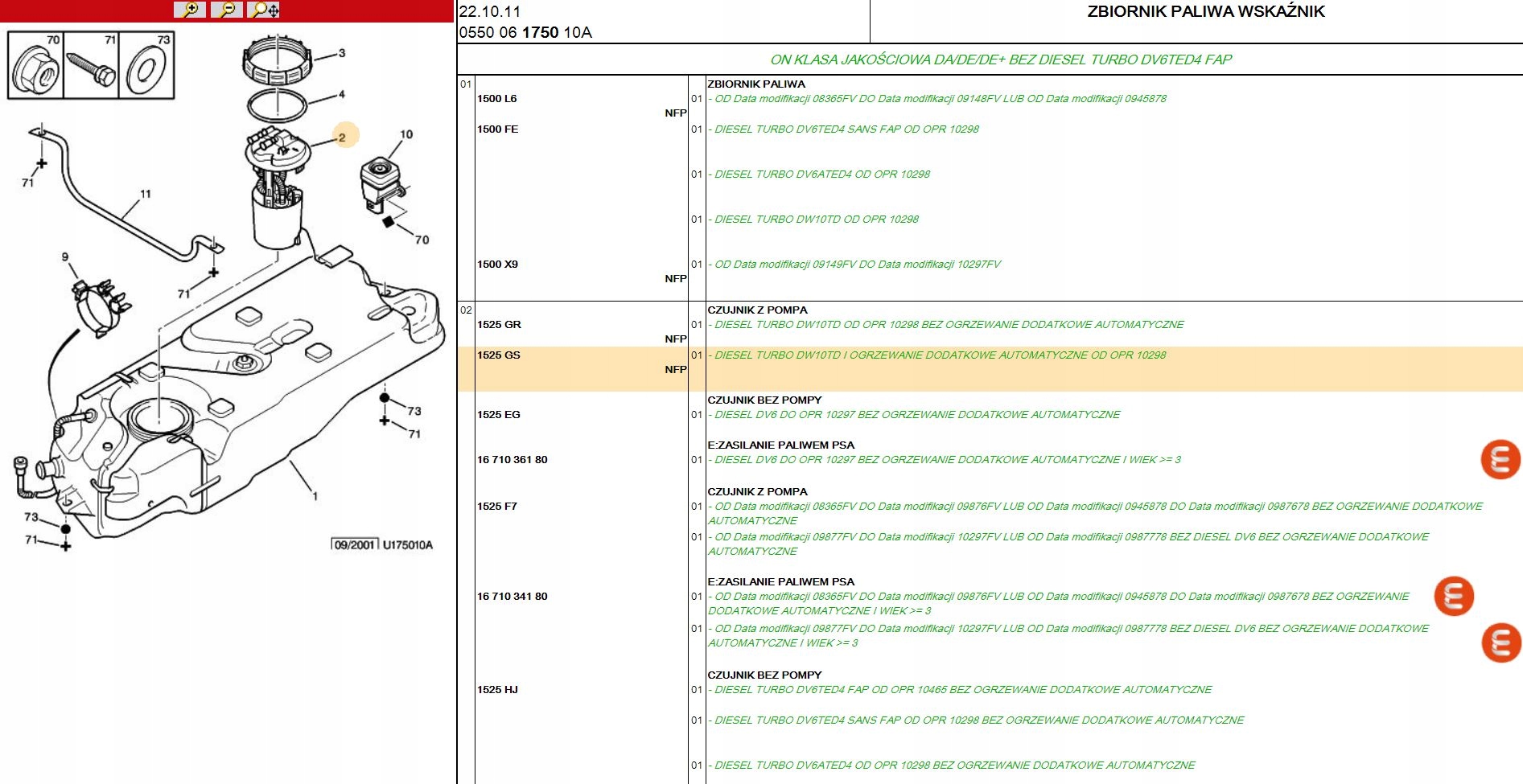Image resolution: width=1523 pixels, height=784 pixels.
Task: Select part number 1525 HJ
Action: [497, 690]
